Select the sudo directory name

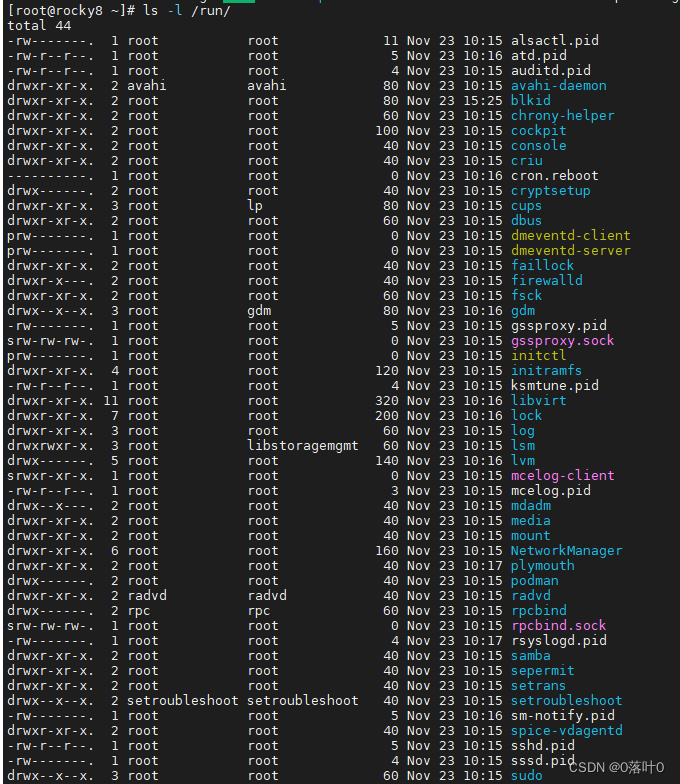(526, 776)
